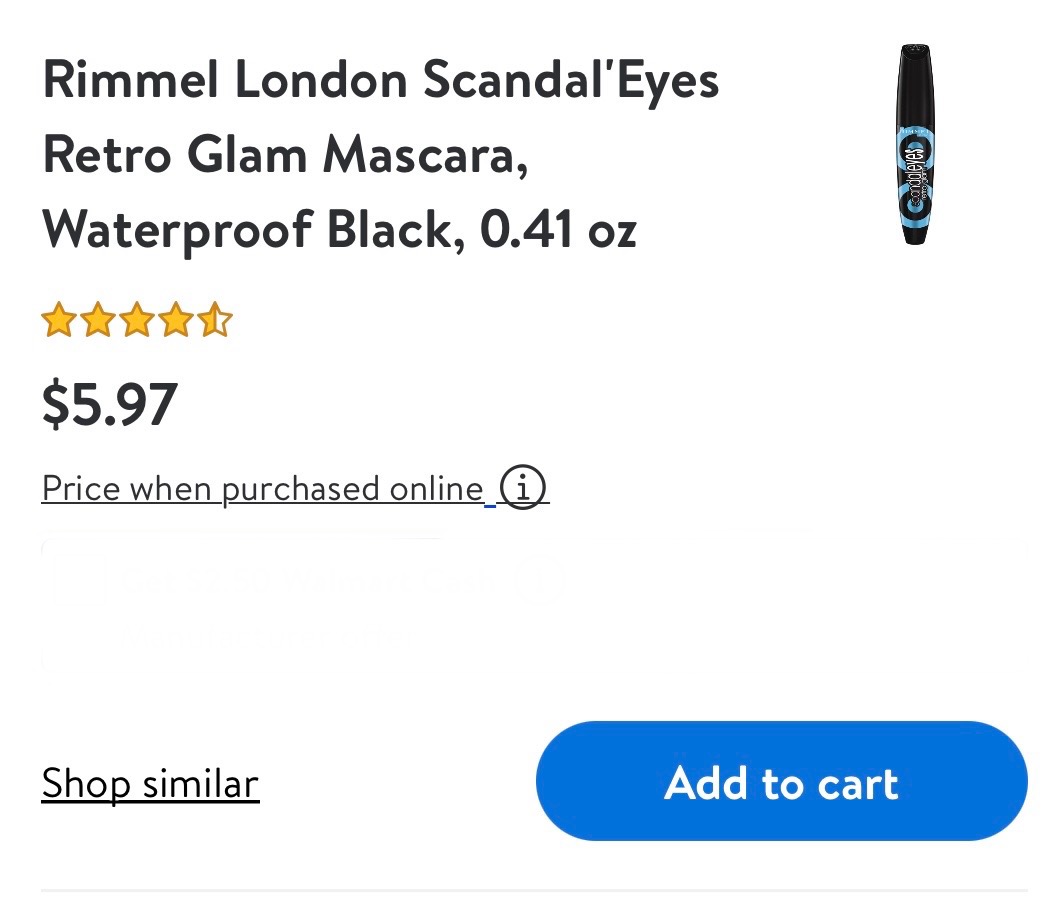Click the first gold rating star
This screenshot has height=900, width=1063.
58,322
